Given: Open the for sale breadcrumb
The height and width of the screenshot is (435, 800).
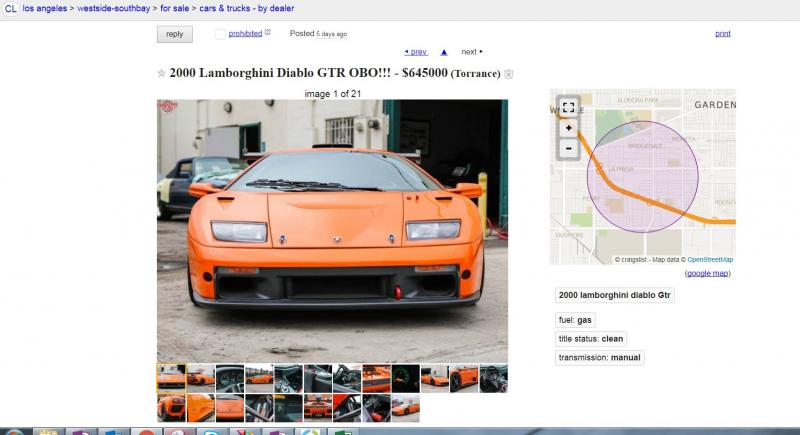Looking at the screenshot, I should click(x=174, y=8).
